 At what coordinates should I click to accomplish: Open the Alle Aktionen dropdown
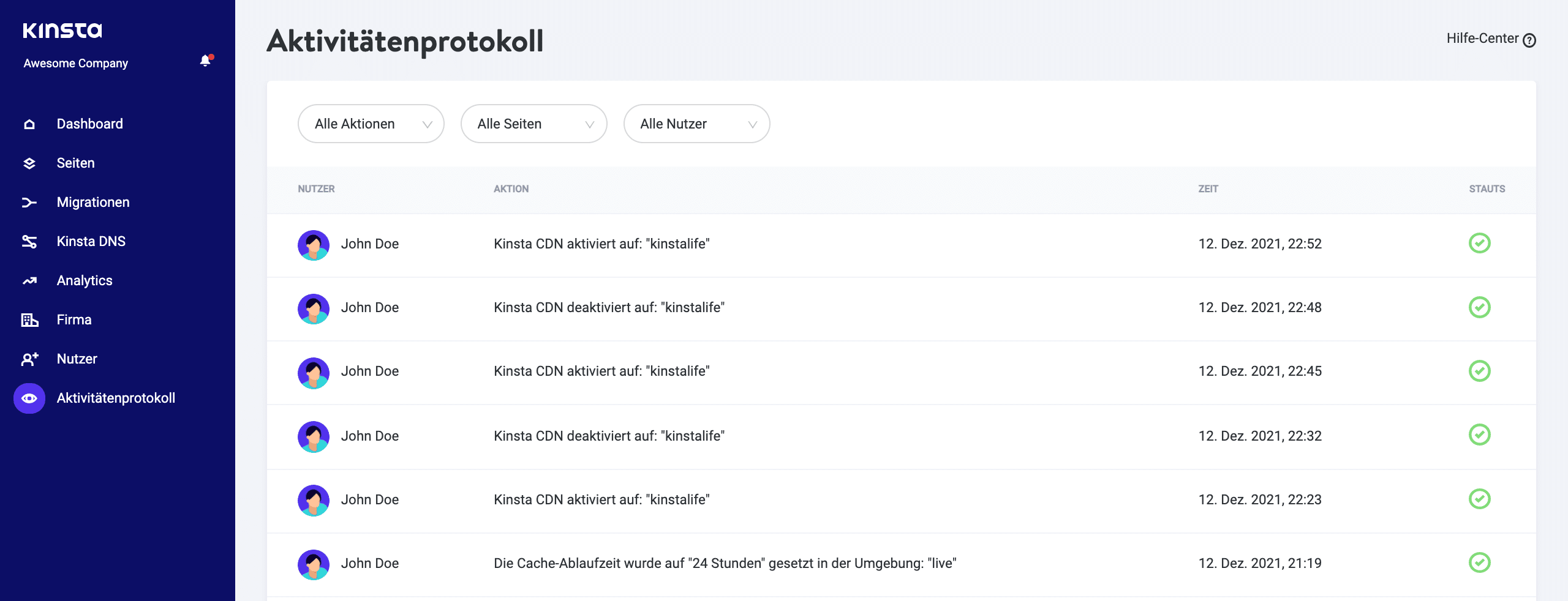[371, 124]
